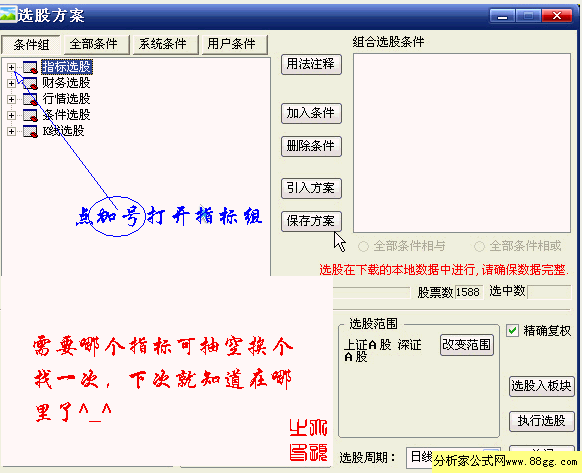Click the 选股入板块 button
Image resolution: width=582 pixels, height=473 pixels.
click(x=542, y=386)
